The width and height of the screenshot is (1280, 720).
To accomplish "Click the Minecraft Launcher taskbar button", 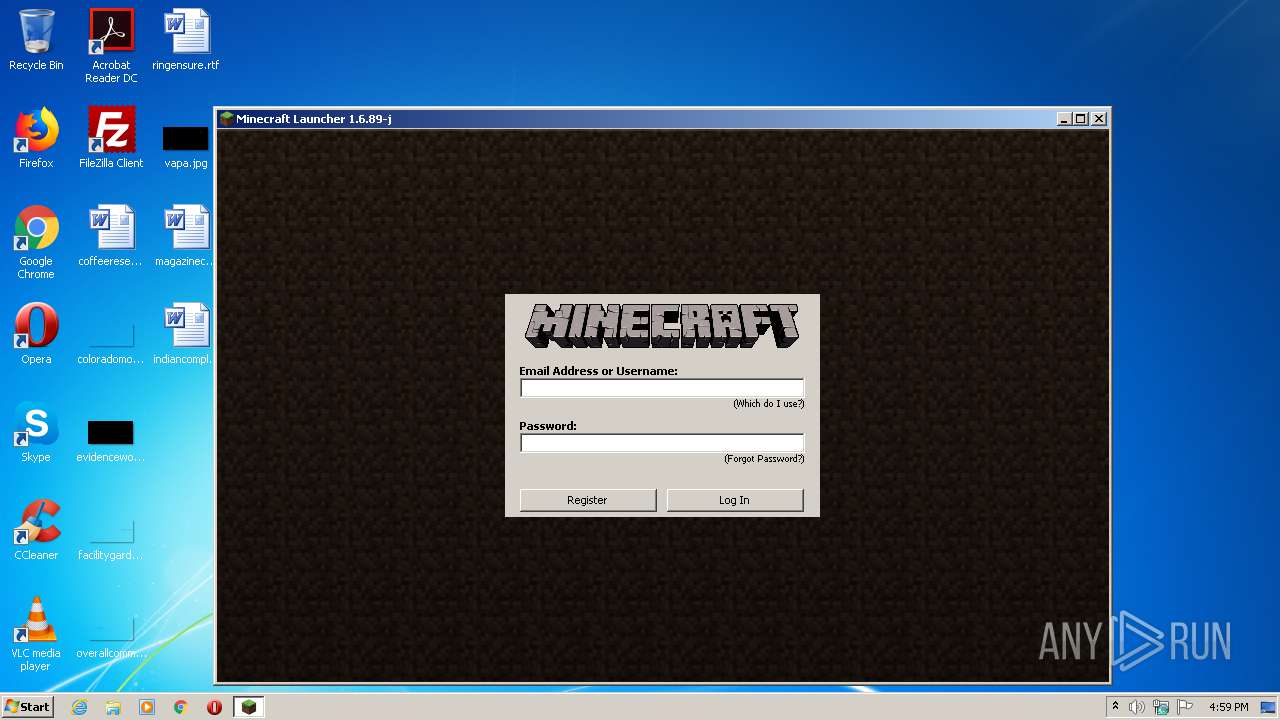I will click(249, 707).
